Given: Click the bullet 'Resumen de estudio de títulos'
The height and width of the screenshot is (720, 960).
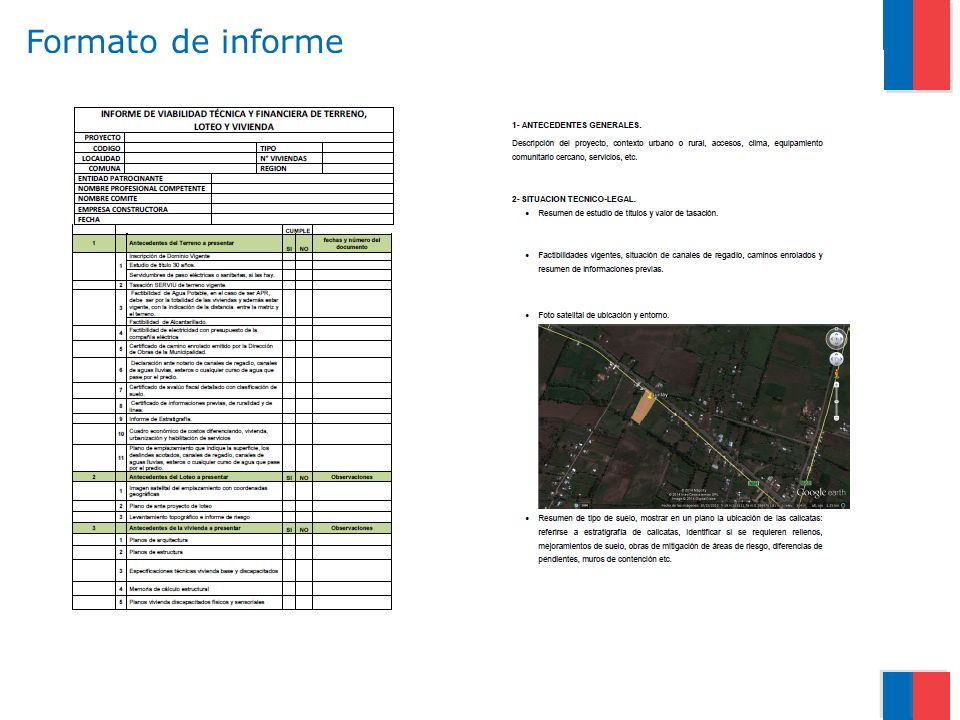Looking at the screenshot, I should (x=628, y=213).
